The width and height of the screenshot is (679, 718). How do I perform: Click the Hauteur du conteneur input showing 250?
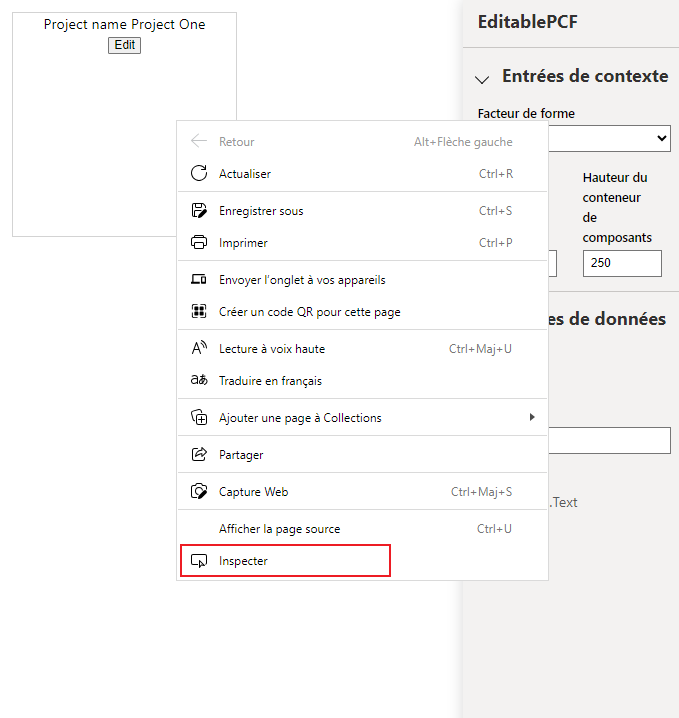click(x=622, y=263)
